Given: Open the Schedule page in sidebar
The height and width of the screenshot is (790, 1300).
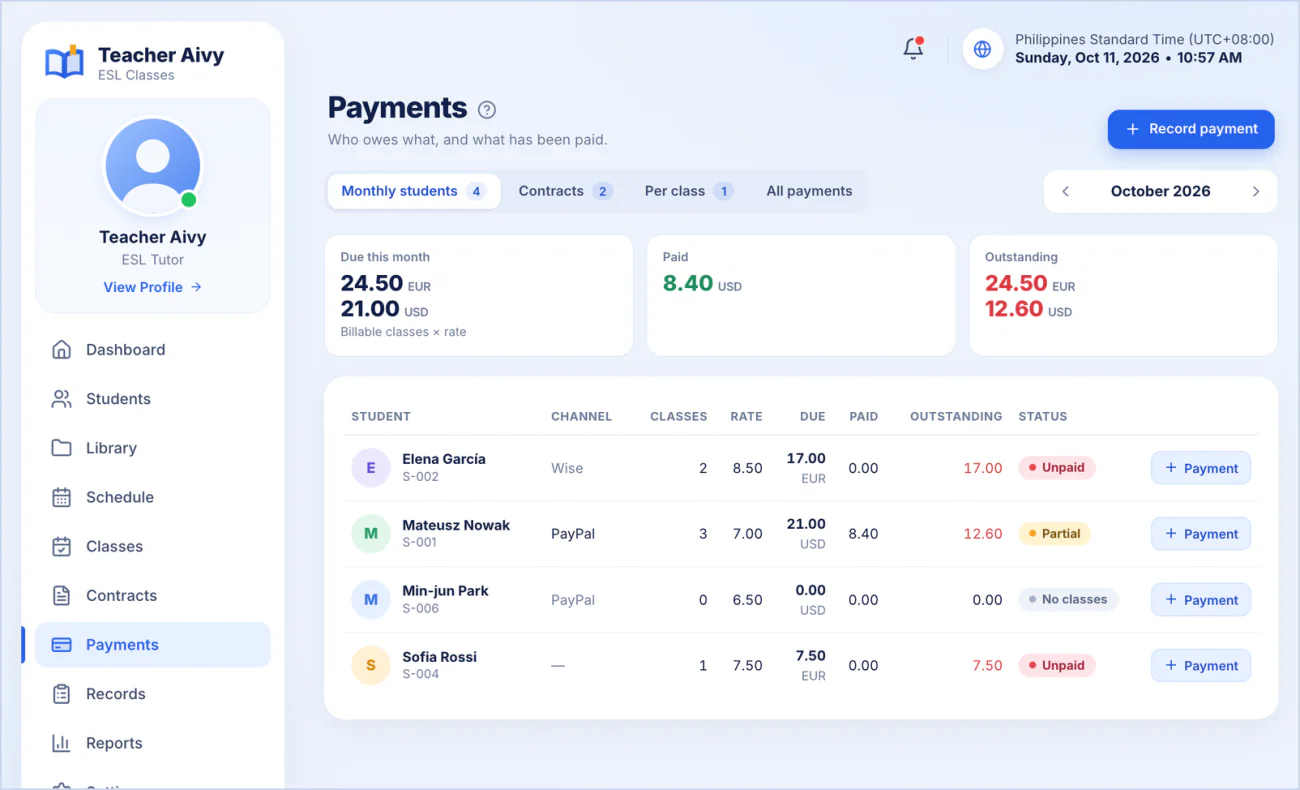Looking at the screenshot, I should click(153, 497).
